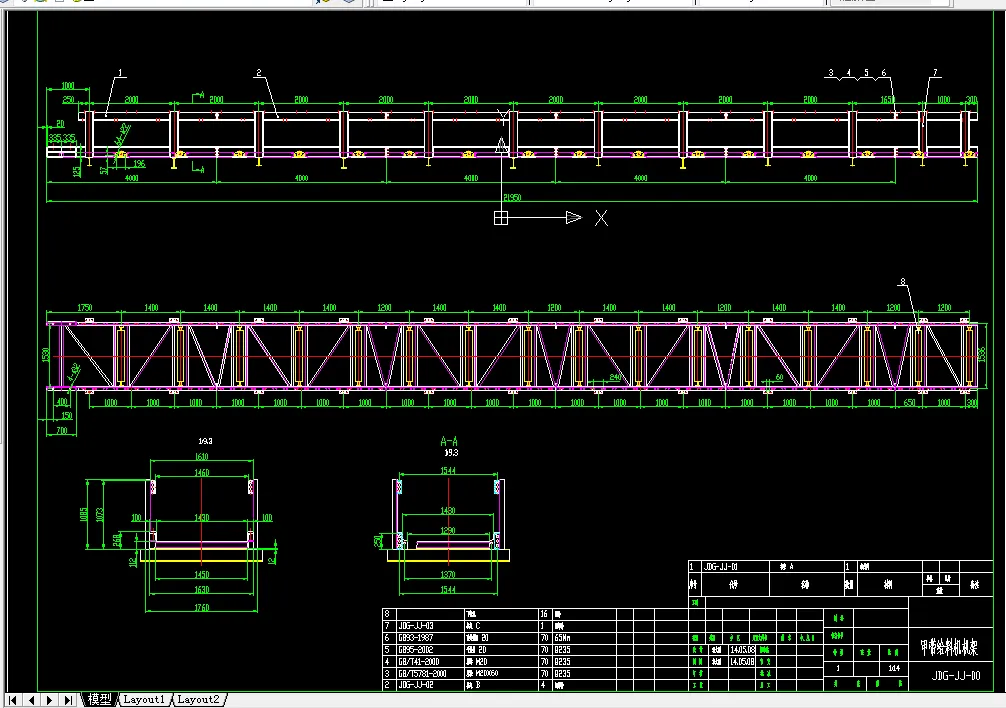Screen dimensions: 1006x708
Task: Select the 1750 dimension on plan view
Action: point(85,308)
